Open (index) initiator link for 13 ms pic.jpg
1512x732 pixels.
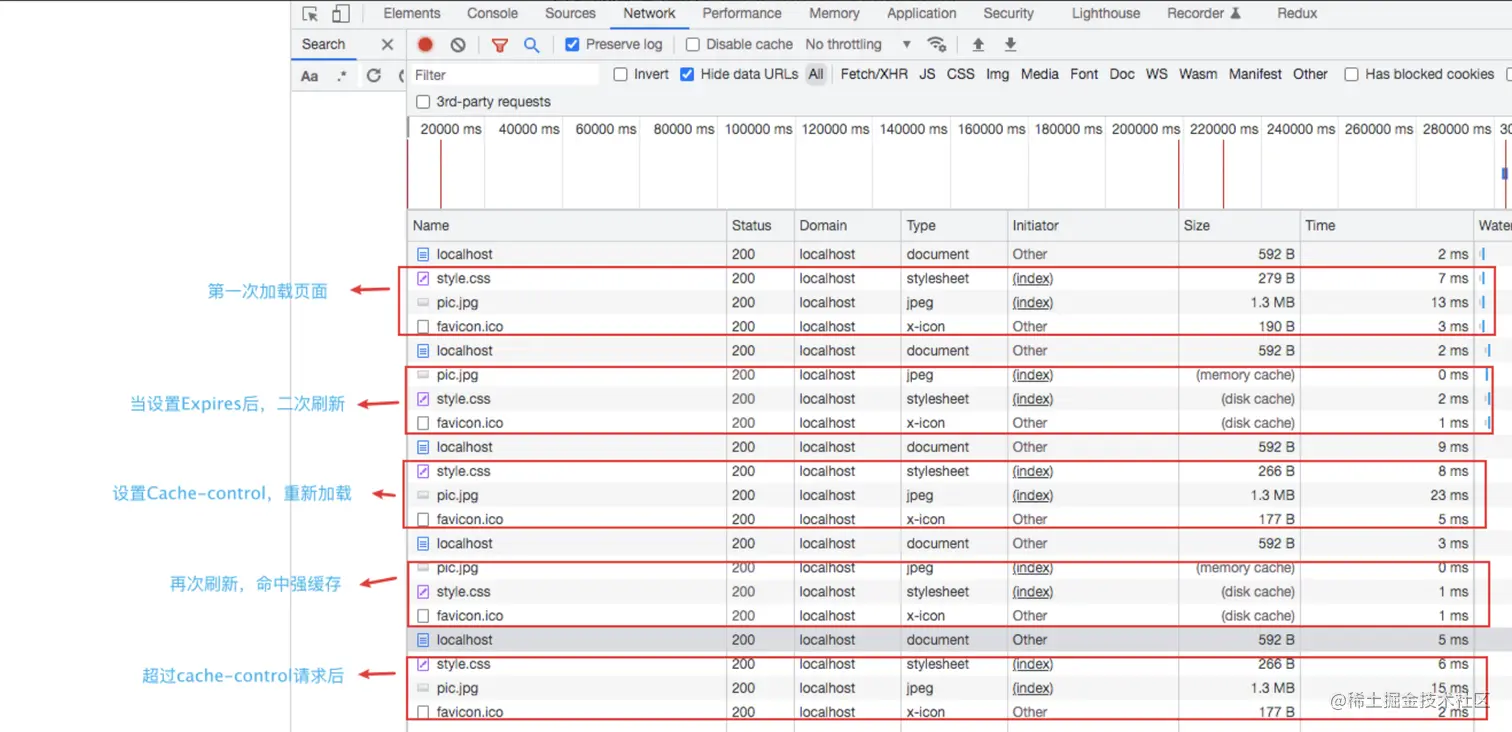(1032, 303)
